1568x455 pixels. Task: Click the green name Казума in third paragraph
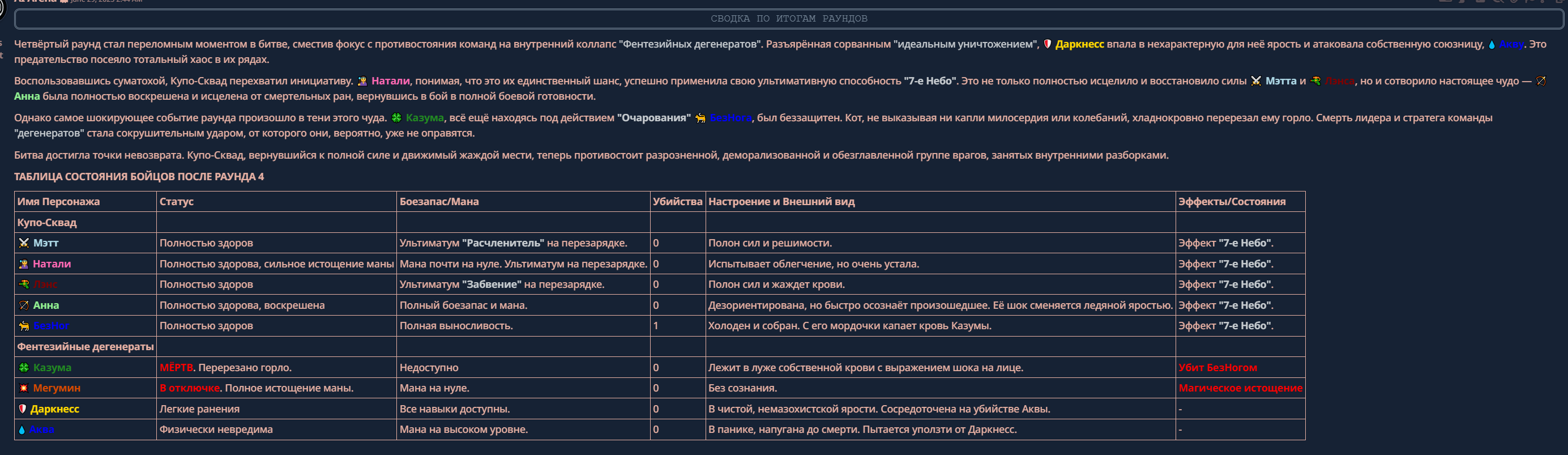point(424,117)
